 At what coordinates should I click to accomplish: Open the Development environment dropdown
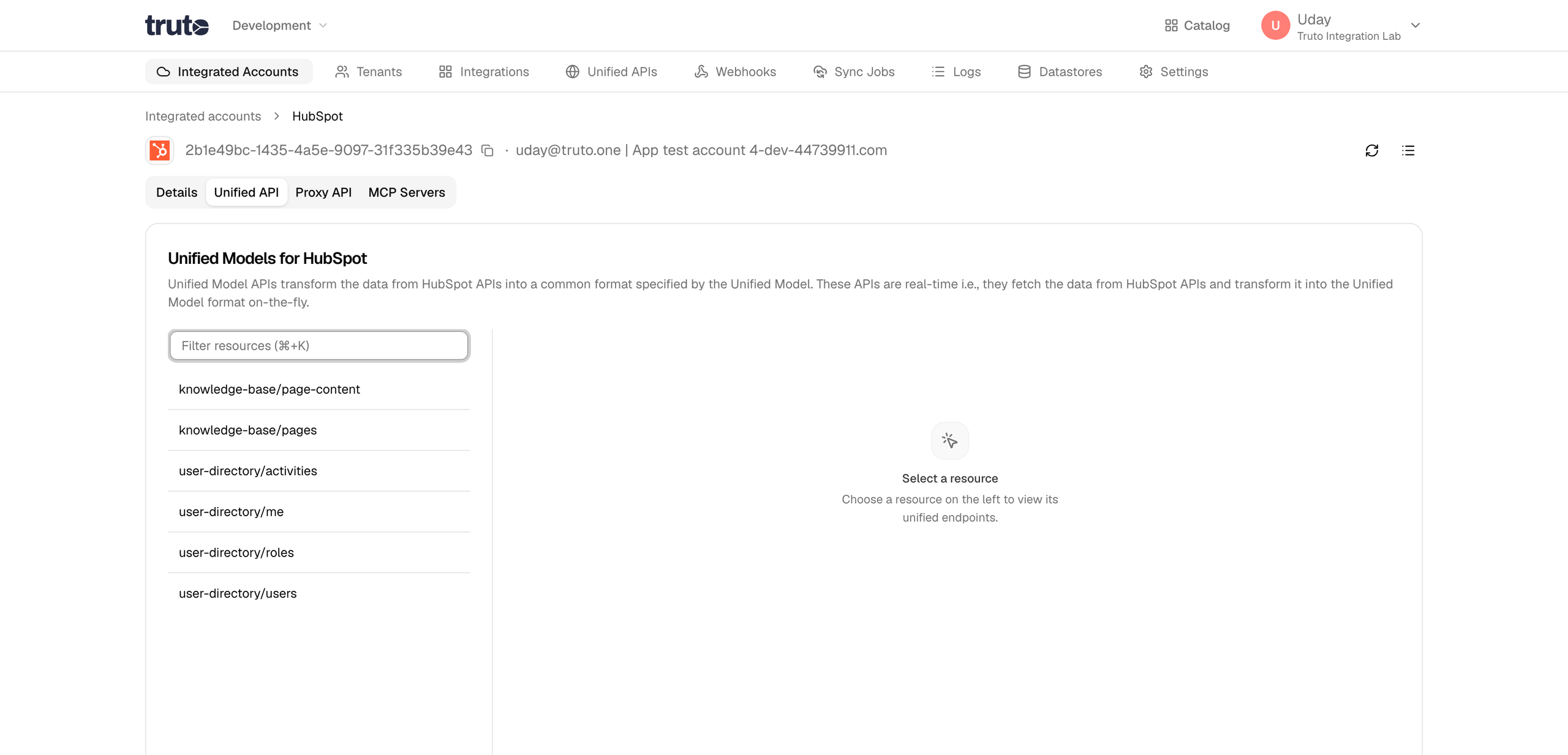(x=279, y=25)
